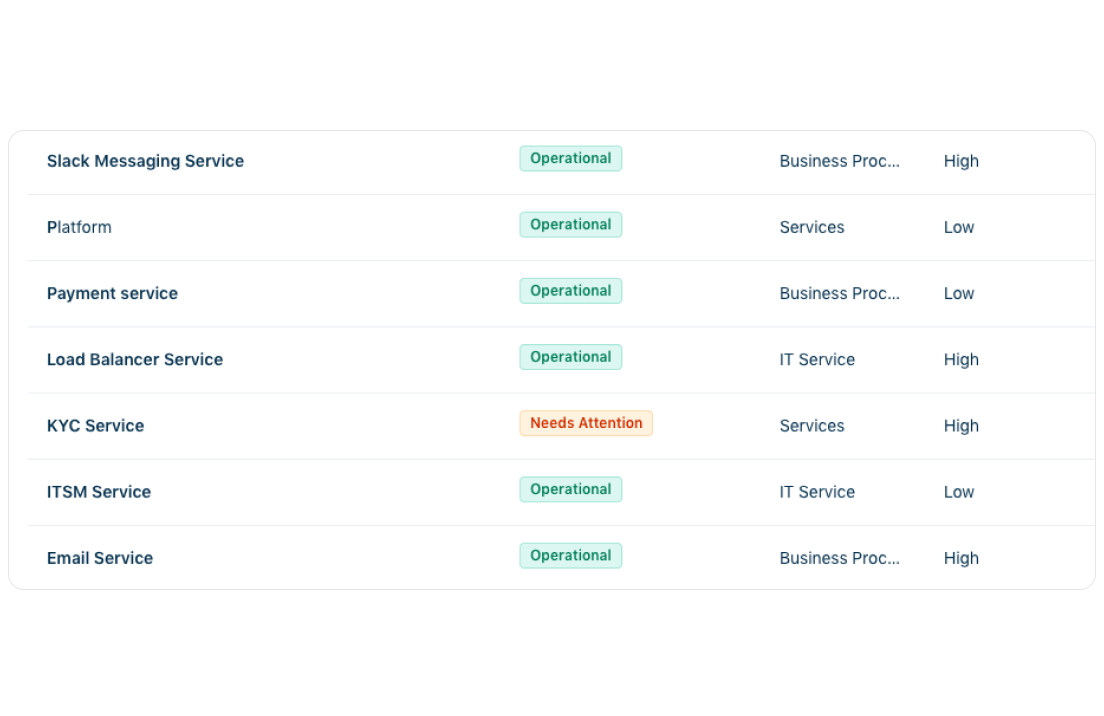Open the Email Service link

100,558
